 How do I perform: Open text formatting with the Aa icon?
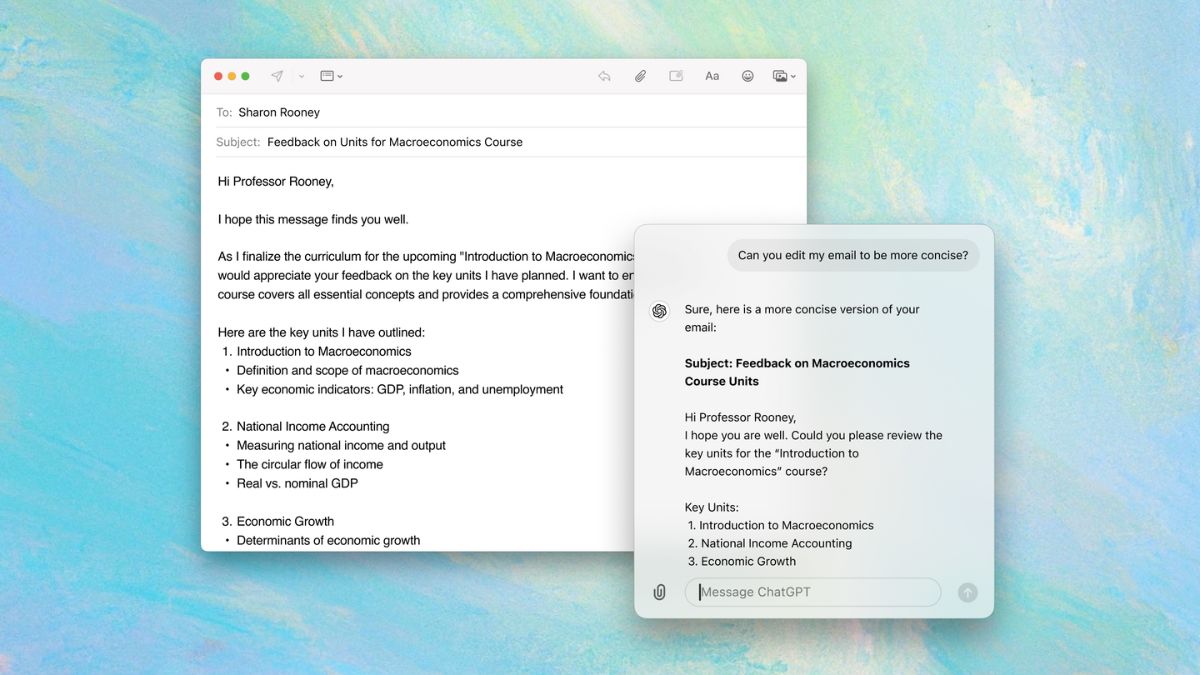point(712,75)
